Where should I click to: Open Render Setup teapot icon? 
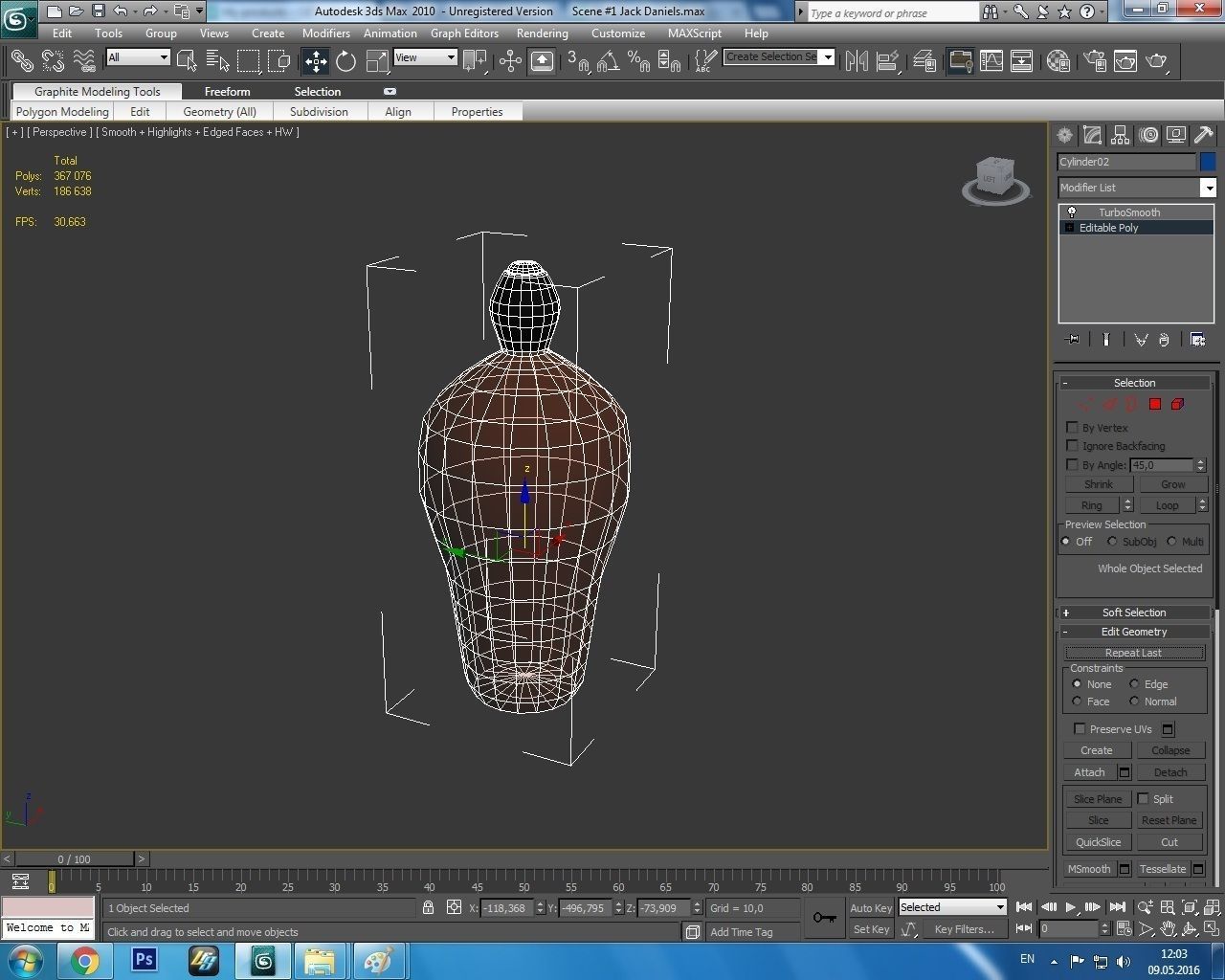click(1095, 61)
